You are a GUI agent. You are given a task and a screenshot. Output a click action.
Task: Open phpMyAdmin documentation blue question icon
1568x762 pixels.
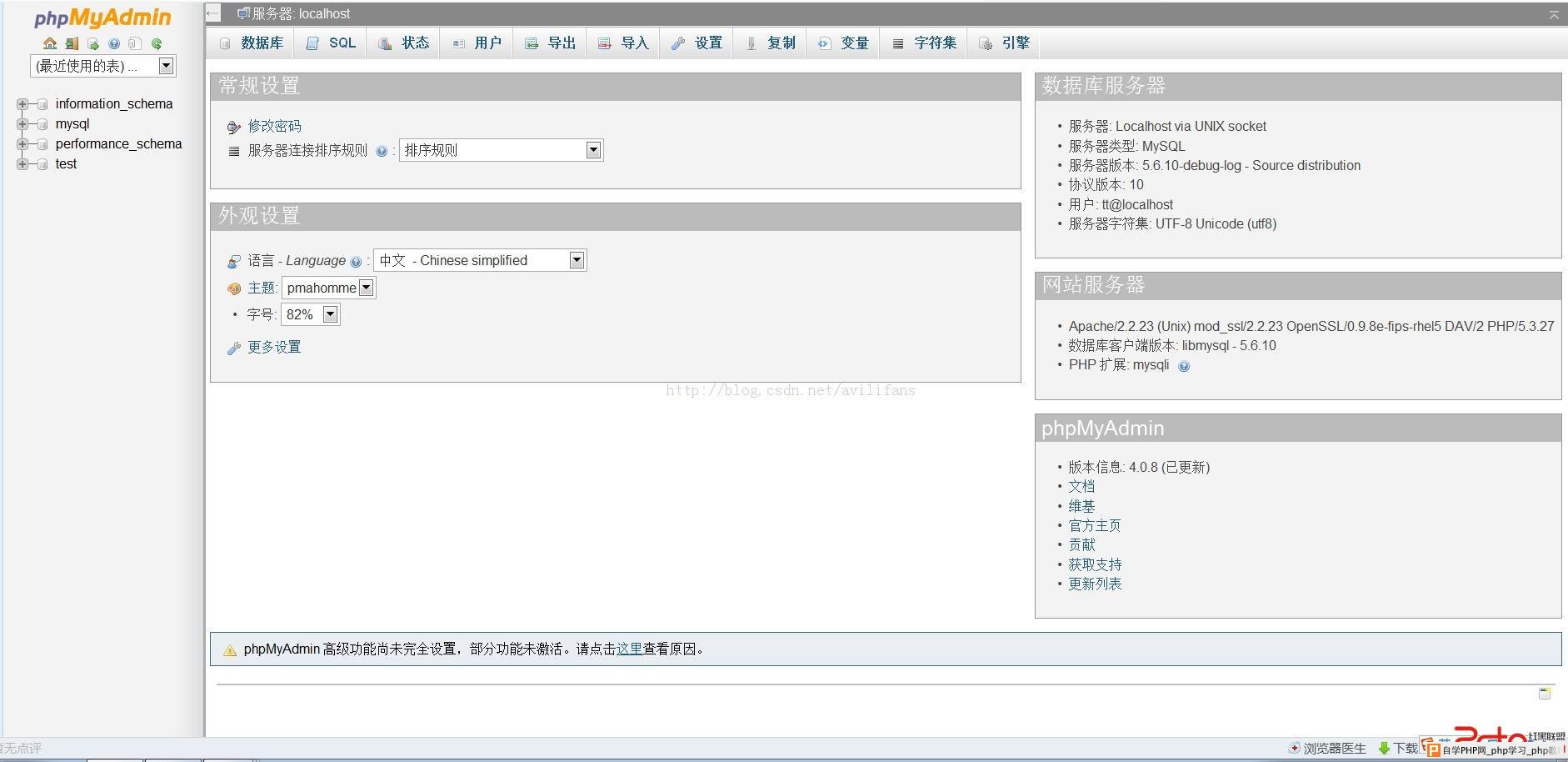[x=114, y=43]
